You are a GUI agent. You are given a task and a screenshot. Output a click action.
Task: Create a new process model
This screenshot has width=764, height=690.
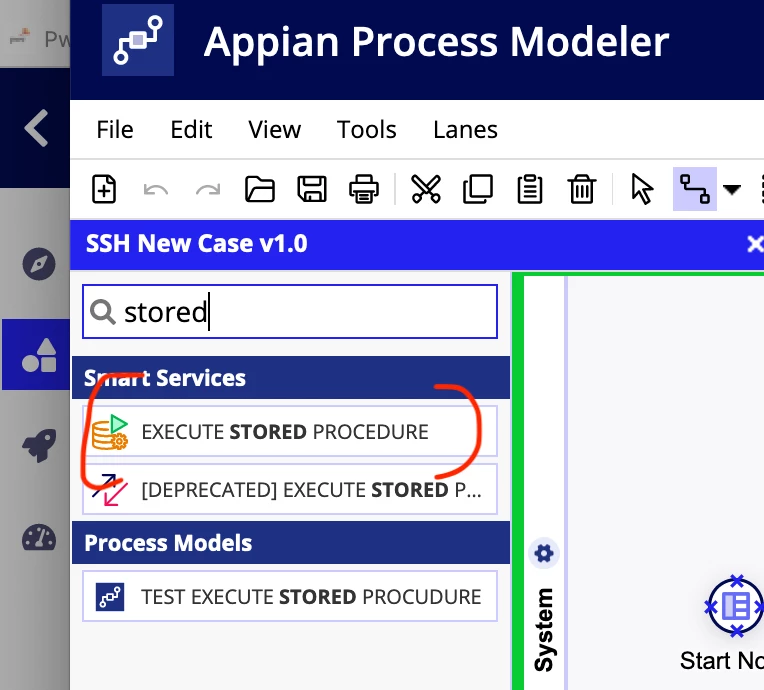coord(104,189)
